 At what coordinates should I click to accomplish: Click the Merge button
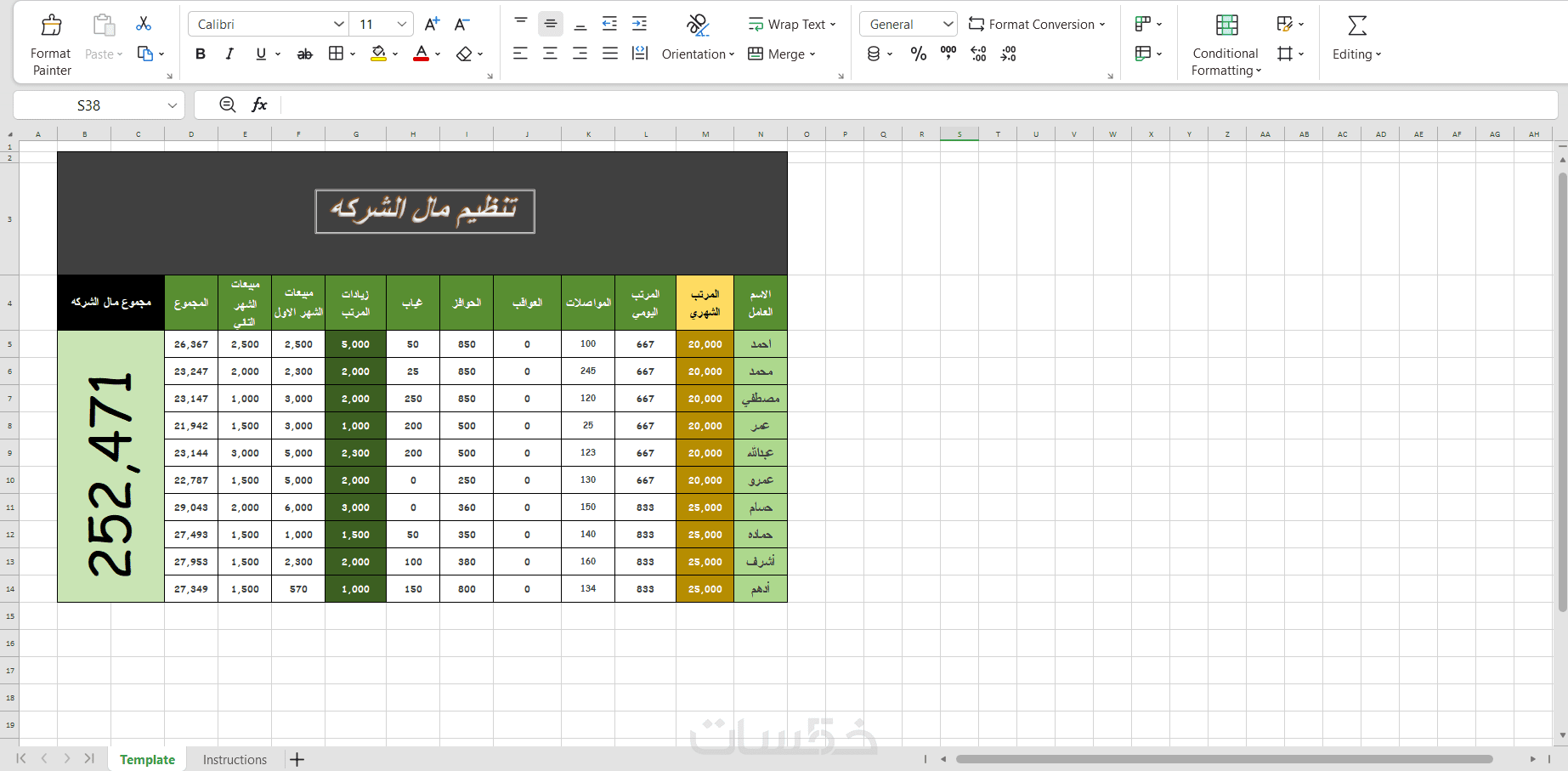pyautogui.click(x=782, y=54)
